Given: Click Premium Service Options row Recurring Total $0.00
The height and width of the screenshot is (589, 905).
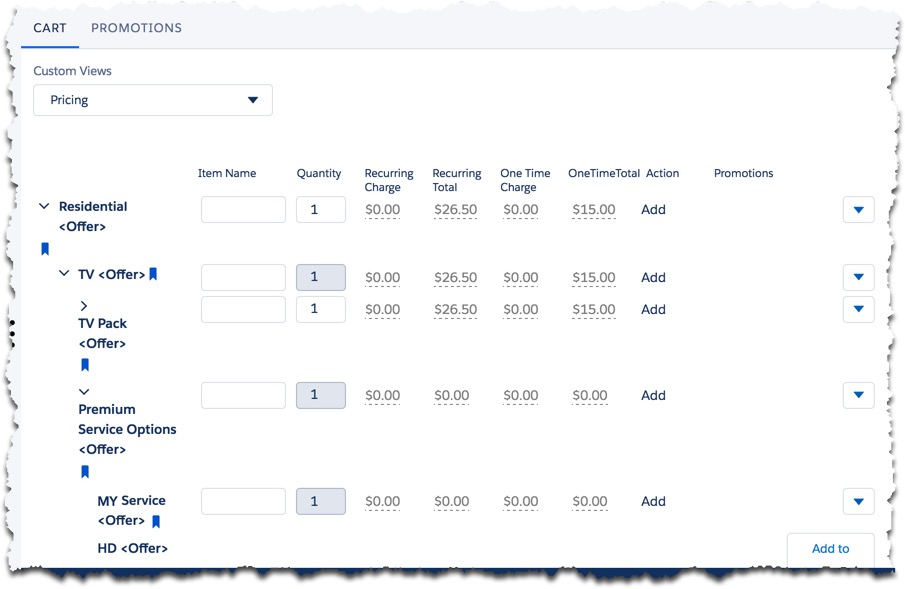Looking at the screenshot, I should (x=451, y=395).
